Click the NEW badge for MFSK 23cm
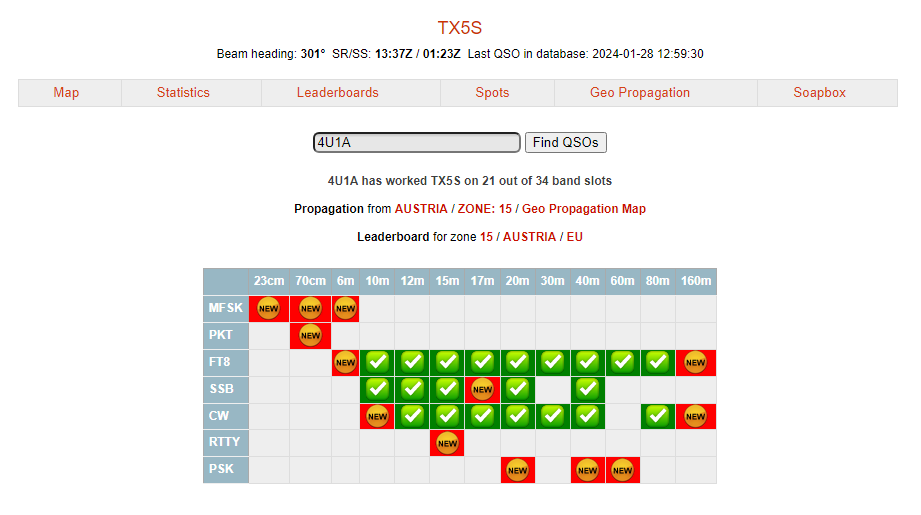 (268, 309)
